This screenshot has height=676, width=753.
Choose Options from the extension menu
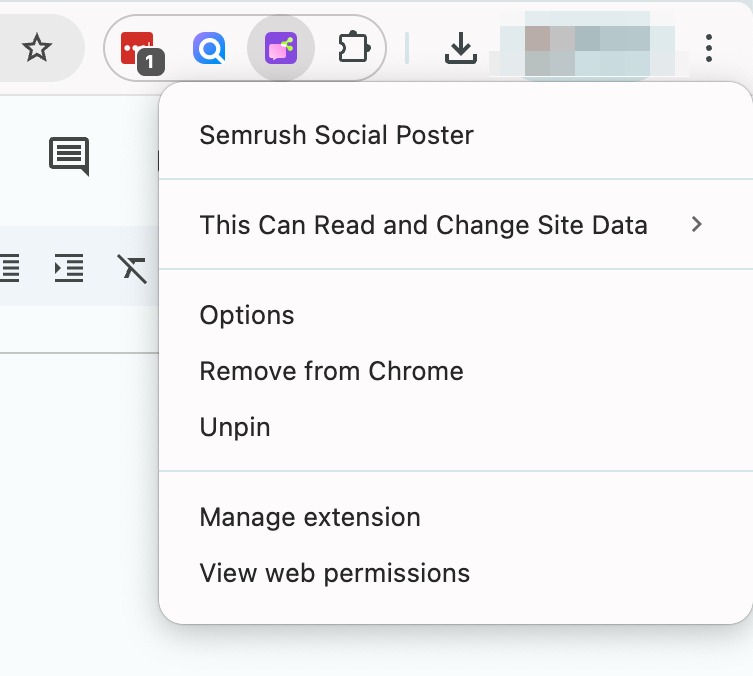click(247, 315)
